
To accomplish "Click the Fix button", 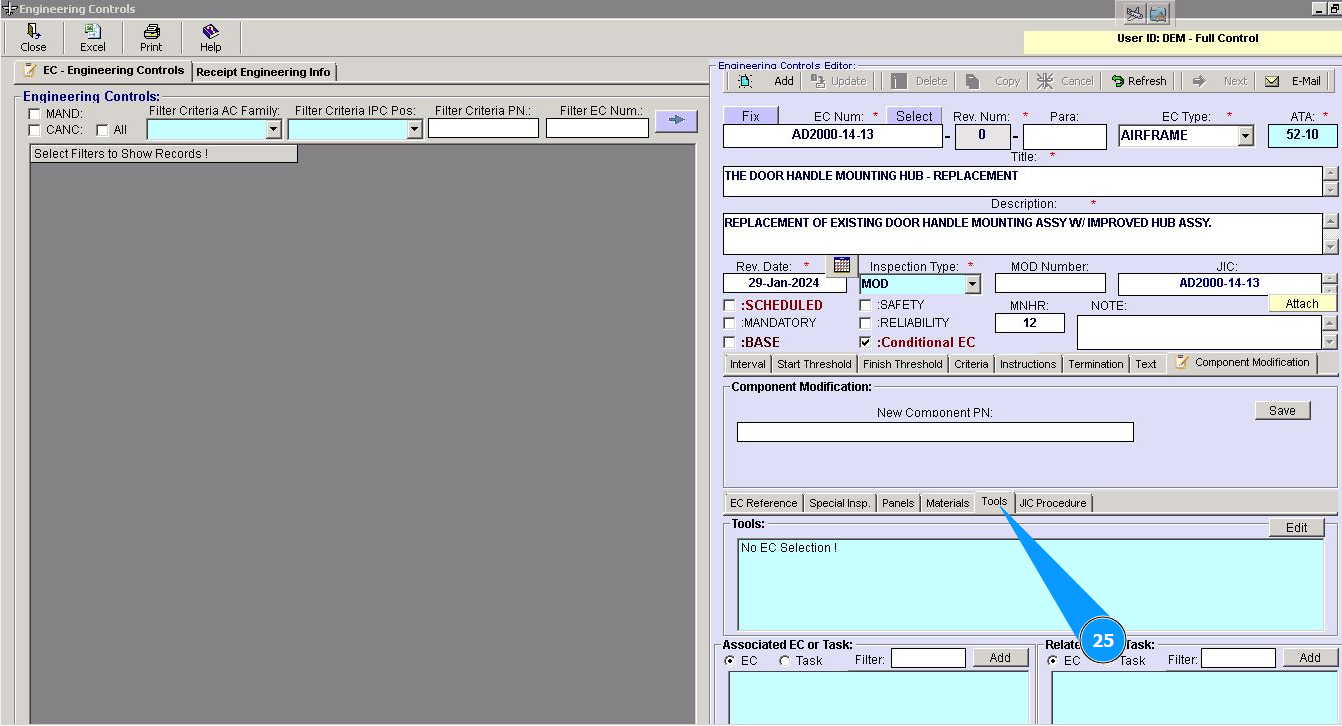I will point(749,117).
